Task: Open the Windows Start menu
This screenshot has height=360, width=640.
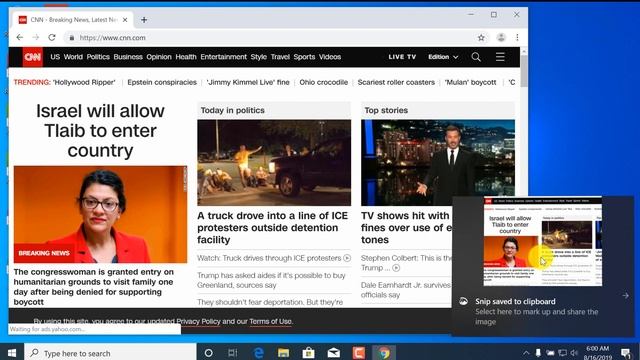Action: 12,353
